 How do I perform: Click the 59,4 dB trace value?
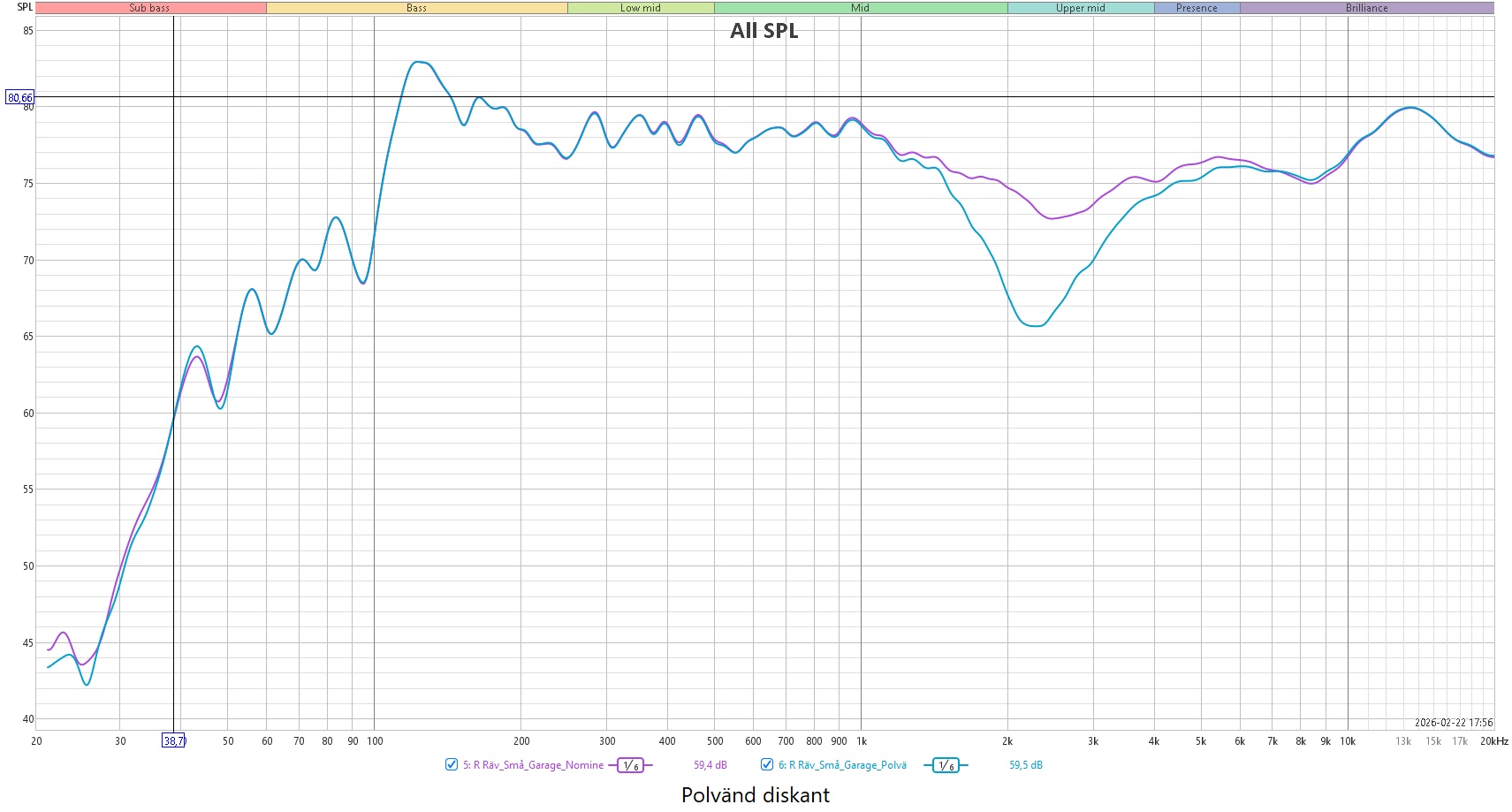click(710, 765)
